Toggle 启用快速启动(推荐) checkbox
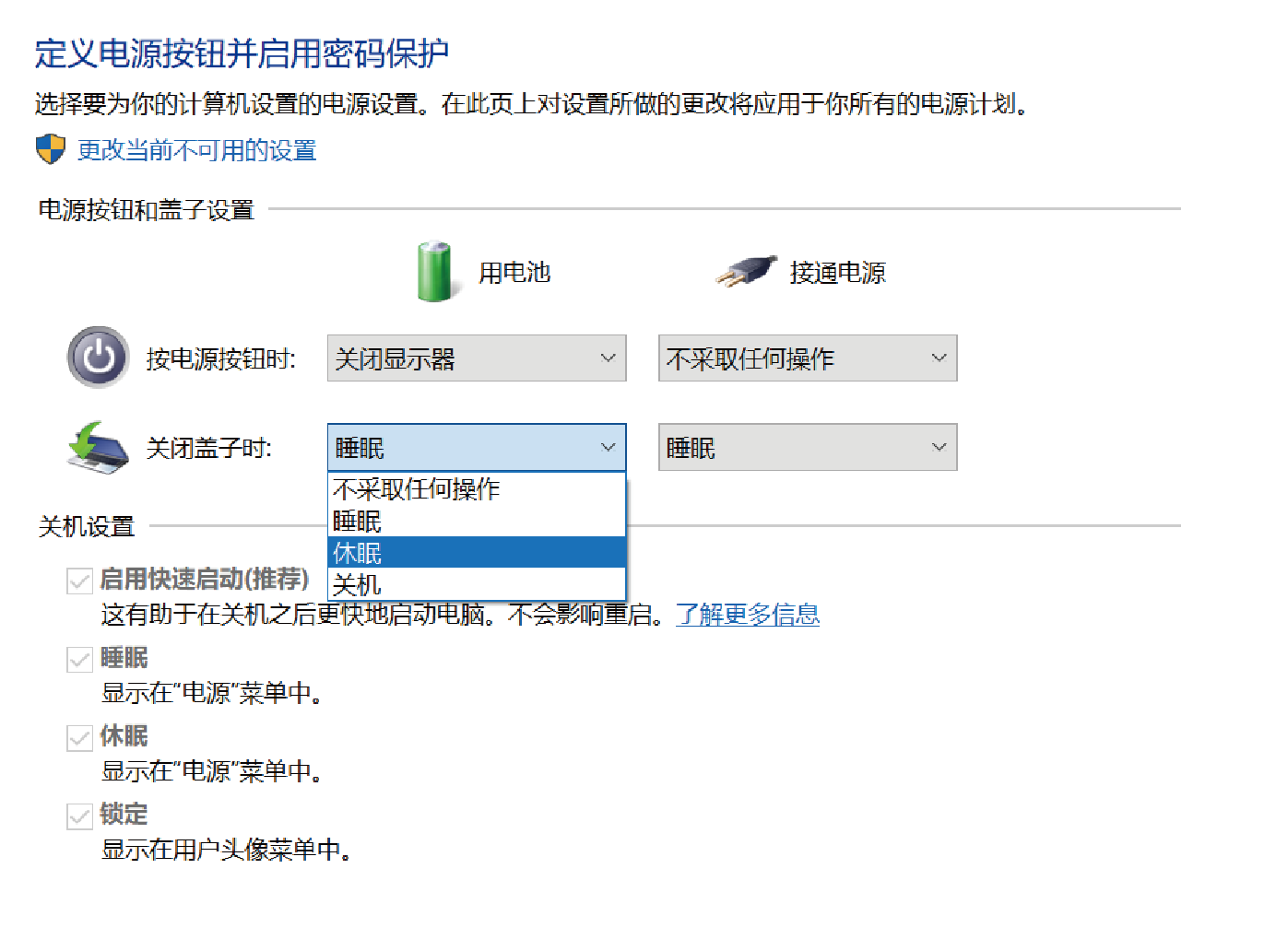Screen dimensions: 1288x939 [x=80, y=581]
